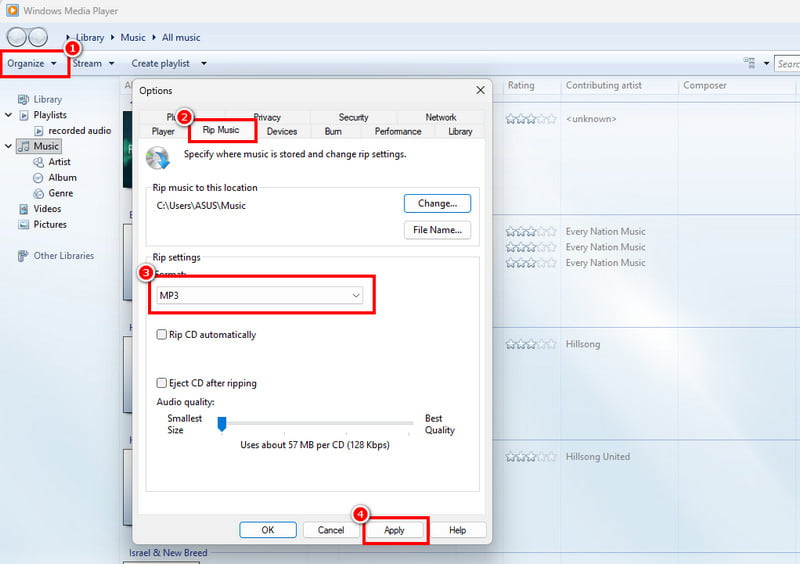Viewport: 800px width, 564px height.
Task: Click first Every Nation Music artist cell
Action: click(606, 232)
